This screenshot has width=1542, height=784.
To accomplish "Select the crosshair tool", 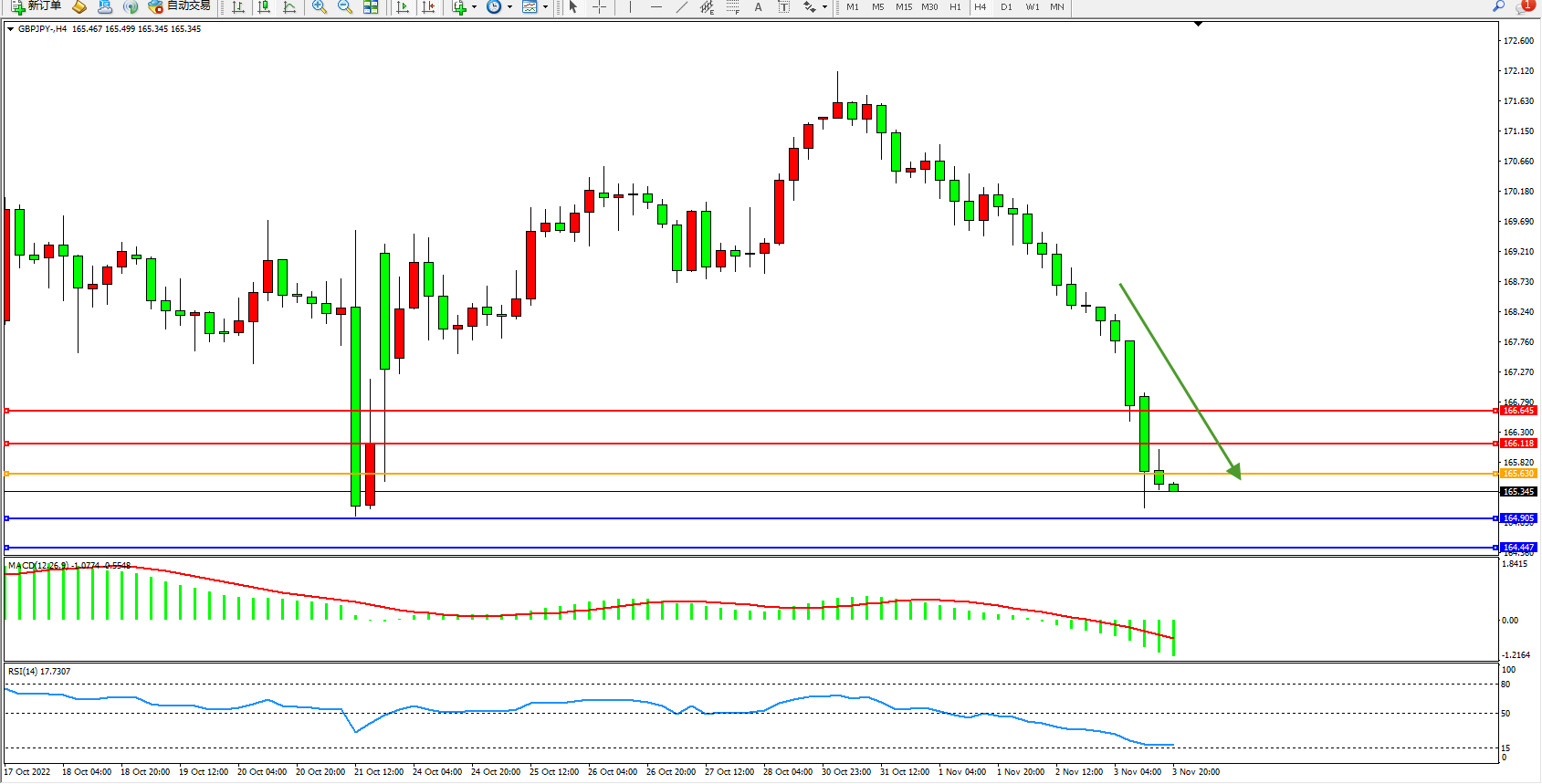I will (599, 7).
